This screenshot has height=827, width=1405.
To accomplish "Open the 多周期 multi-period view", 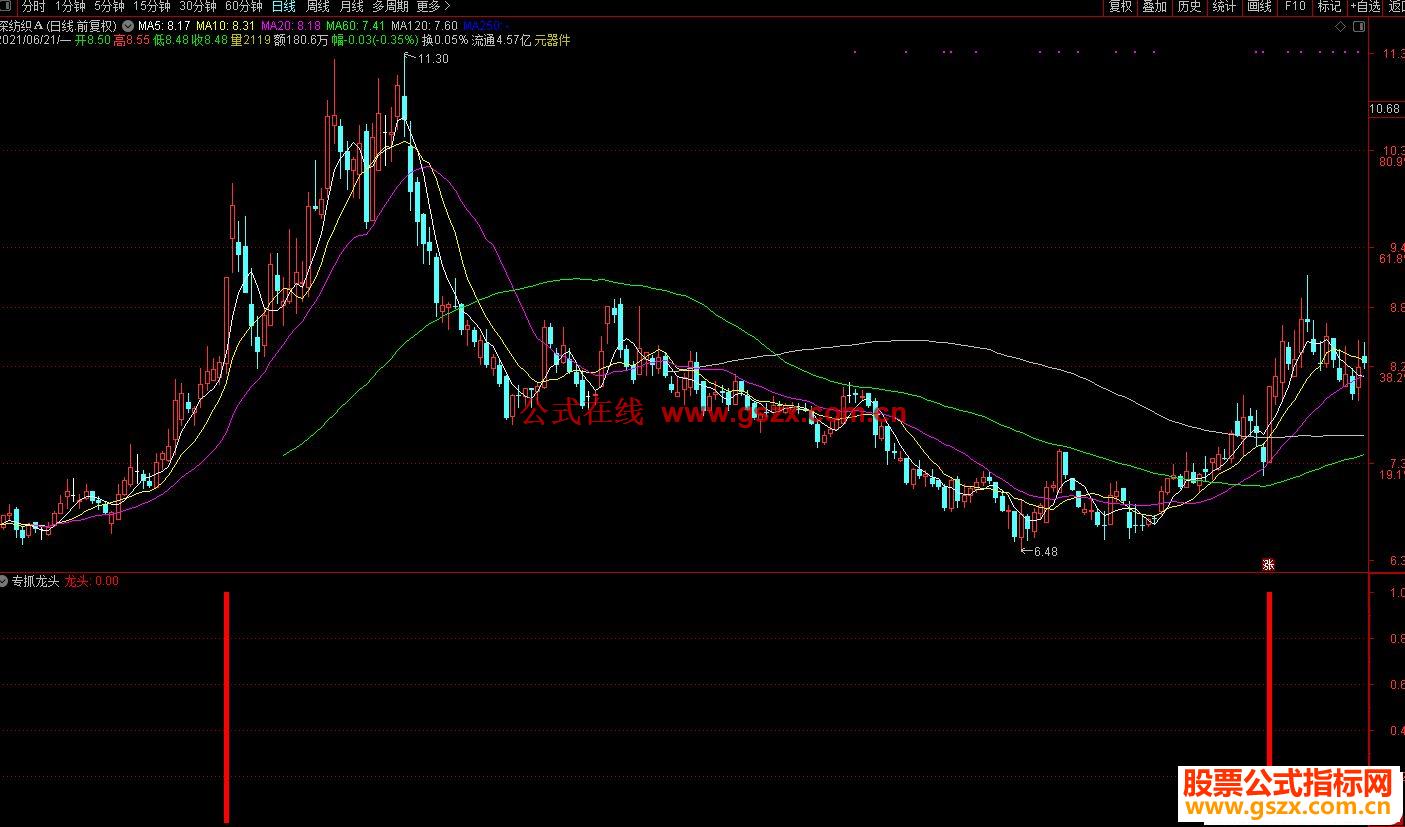I will point(390,6).
